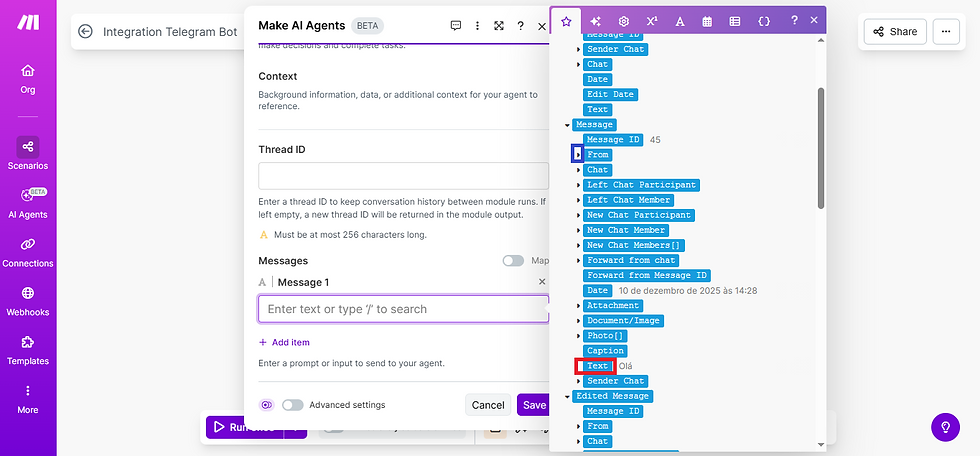The height and width of the screenshot is (456, 980).
Task: Open the lightbulb help button
Action: pyautogui.click(x=946, y=427)
